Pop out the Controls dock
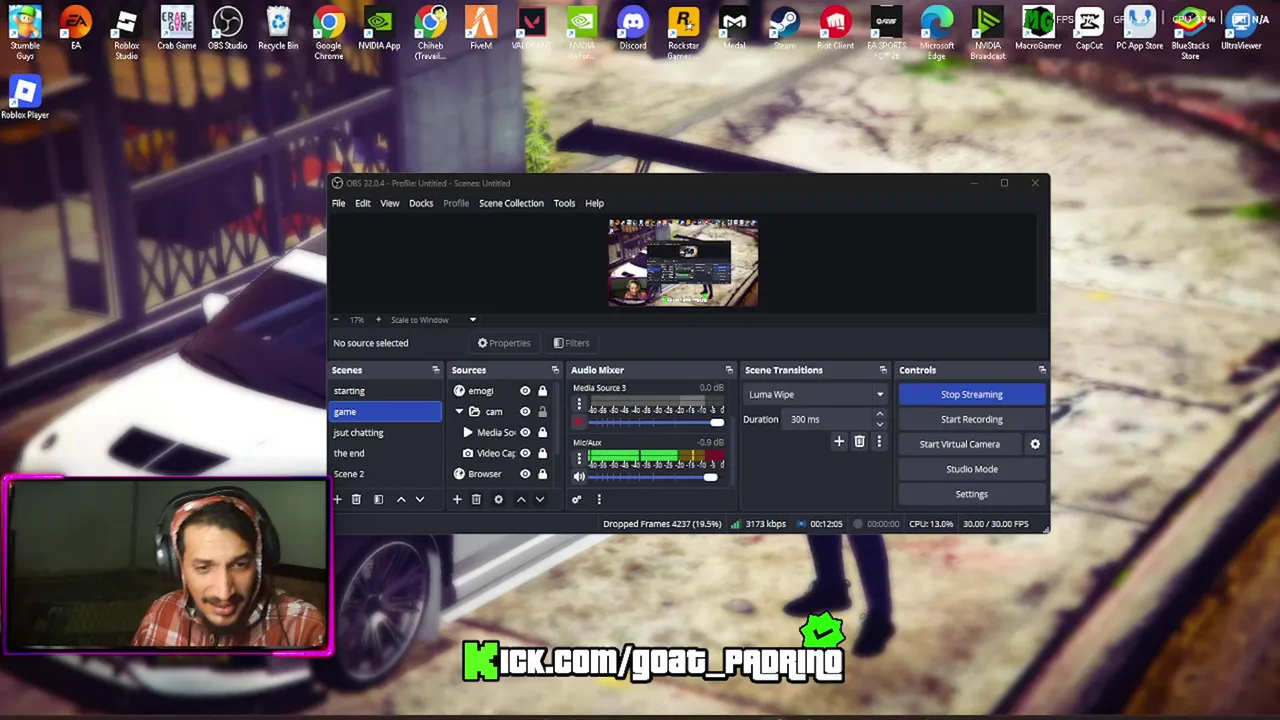The height and width of the screenshot is (720, 1280). pyautogui.click(x=1042, y=370)
